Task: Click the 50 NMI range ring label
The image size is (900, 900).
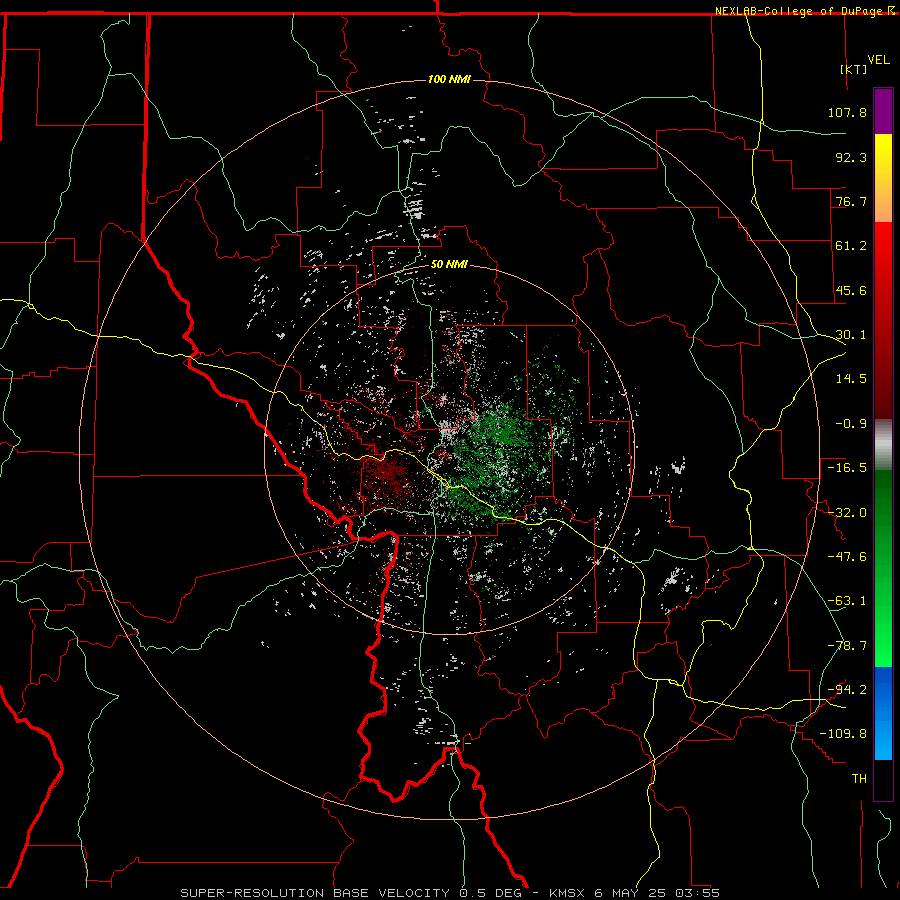Action: tap(449, 264)
